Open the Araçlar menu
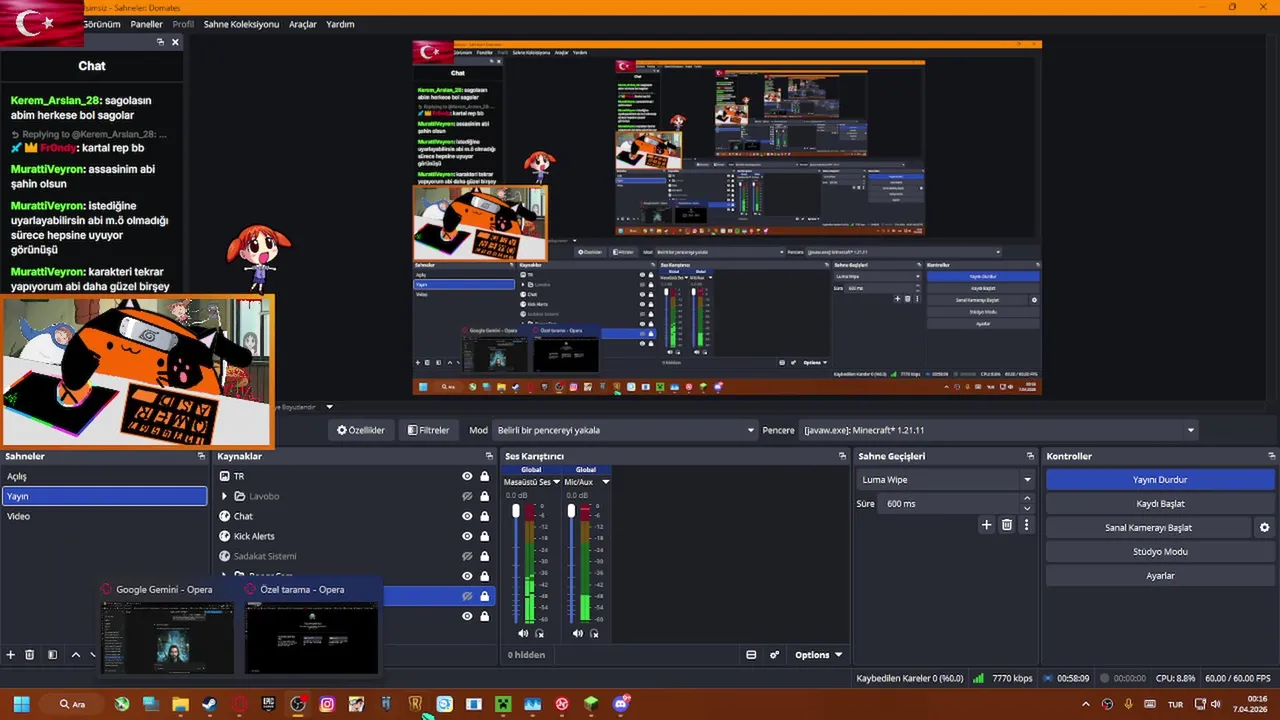1280x720 pixels. [x=303, y=24]
